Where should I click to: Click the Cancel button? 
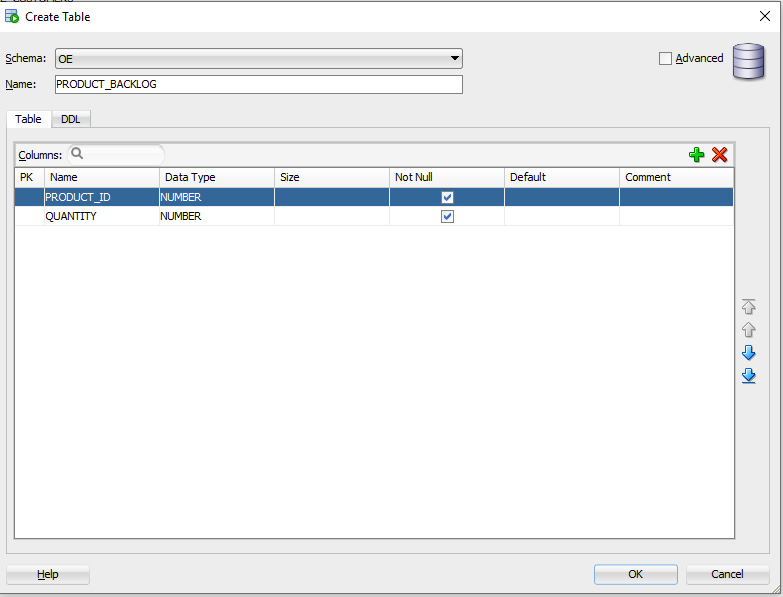pos(727,575)
